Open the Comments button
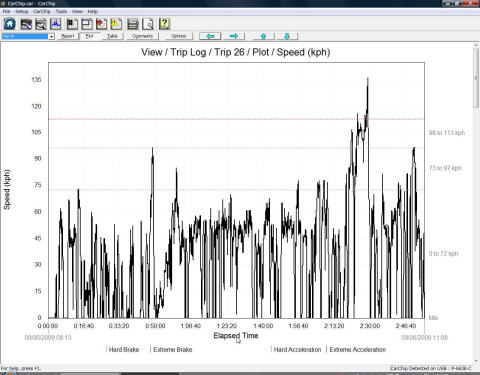 pyautogui.click(x=142, y=36)
